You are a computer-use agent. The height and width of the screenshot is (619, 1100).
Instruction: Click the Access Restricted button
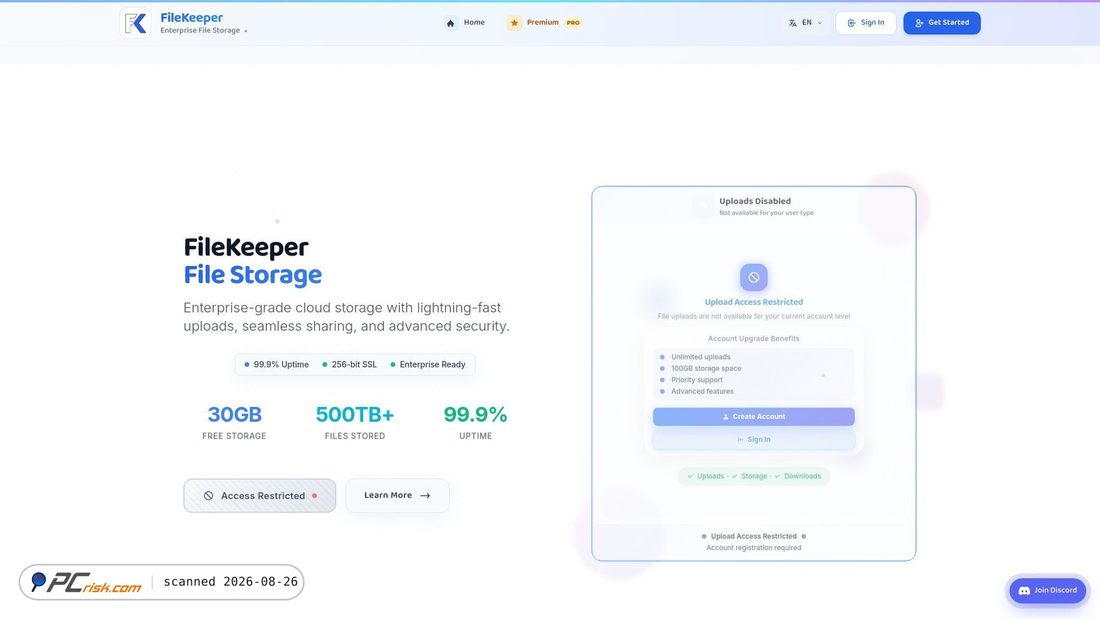pyautogui.click(x=260, y=495)
